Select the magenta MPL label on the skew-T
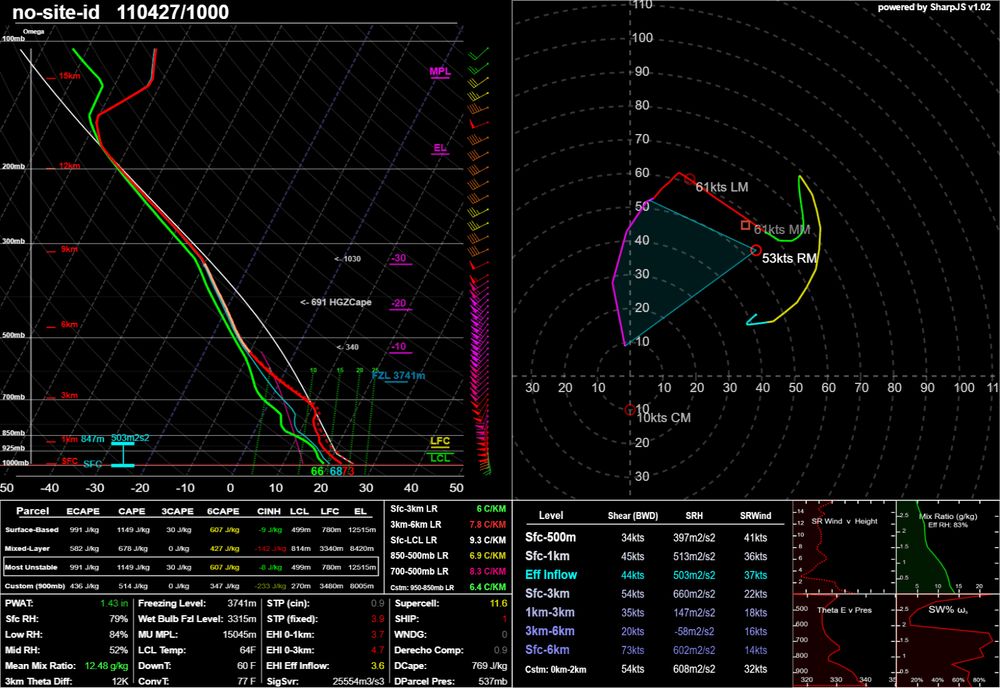The height and width of the screenshot is (688, 1000). point(440,71)
